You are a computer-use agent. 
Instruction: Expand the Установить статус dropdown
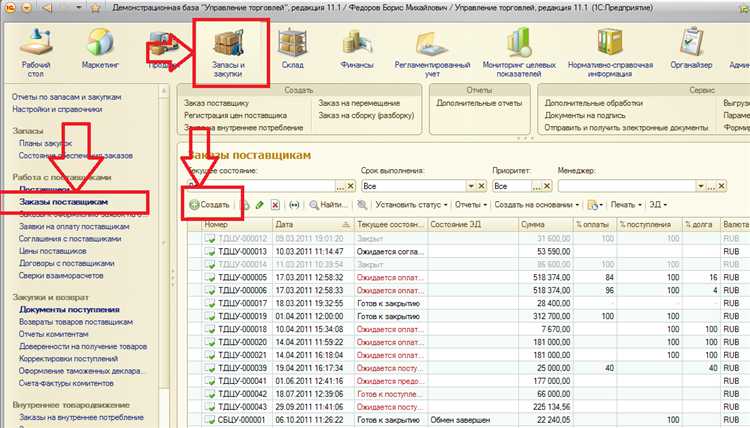pyautogui.click(x=411, y=205)
